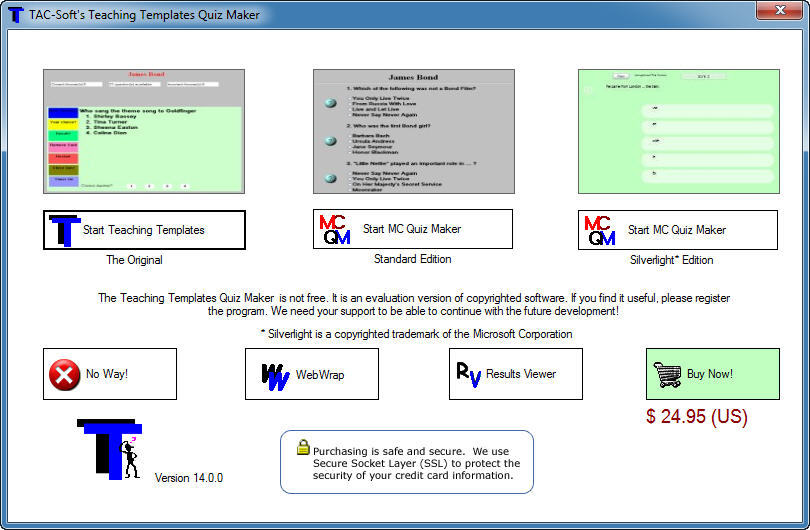Viewport: 810px width, 530px height.
Task: Open the WebWrap button
Action: (x=312, y=374)
